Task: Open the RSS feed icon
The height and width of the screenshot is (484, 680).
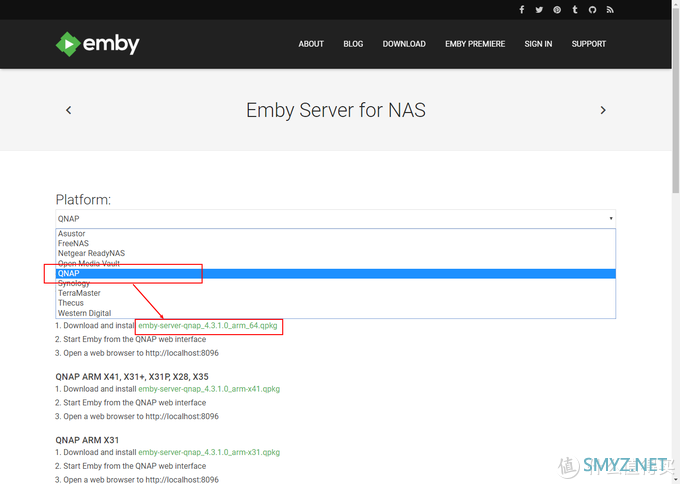Action: 610,10
